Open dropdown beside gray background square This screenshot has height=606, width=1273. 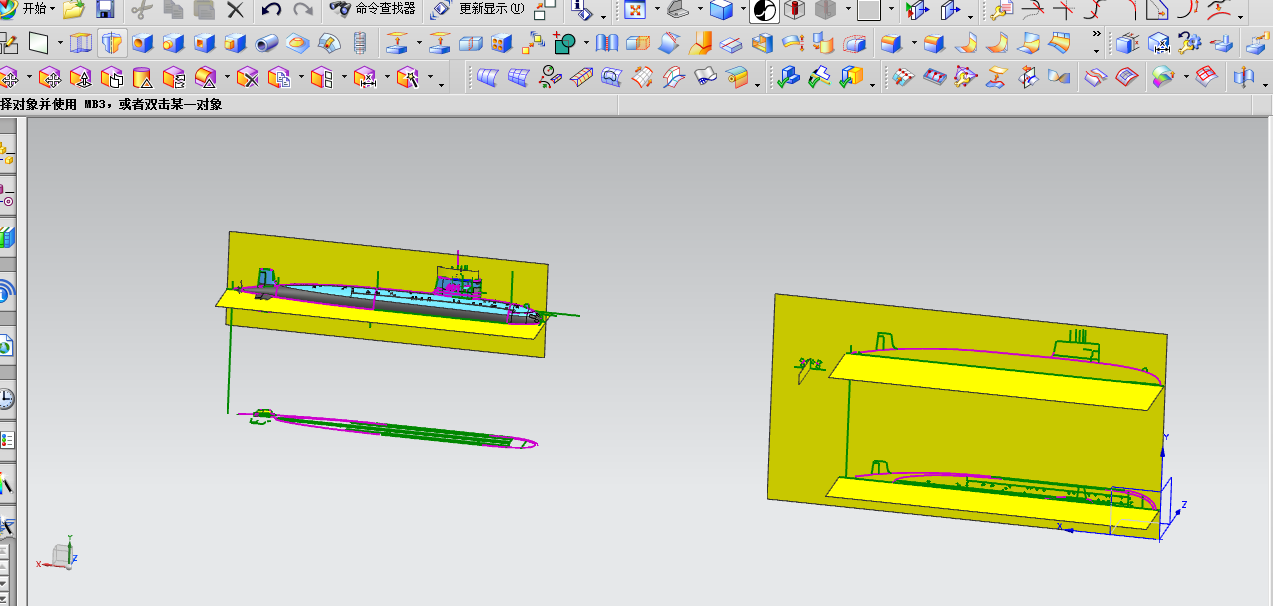[x=891, y=10]
